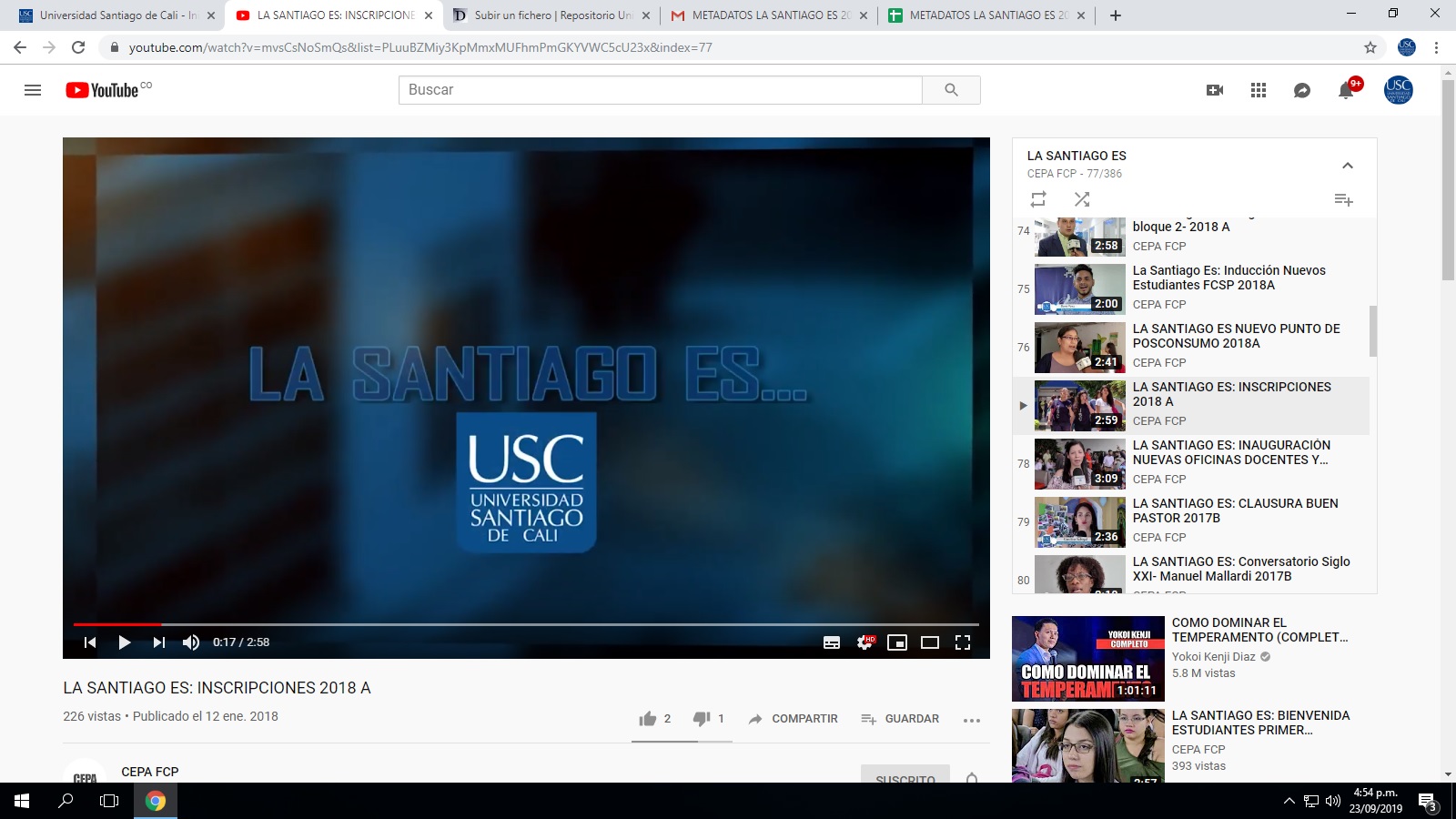
Task: Click the COMPARTIR share button
Action: pyautogui.click(x=793, y=719)
